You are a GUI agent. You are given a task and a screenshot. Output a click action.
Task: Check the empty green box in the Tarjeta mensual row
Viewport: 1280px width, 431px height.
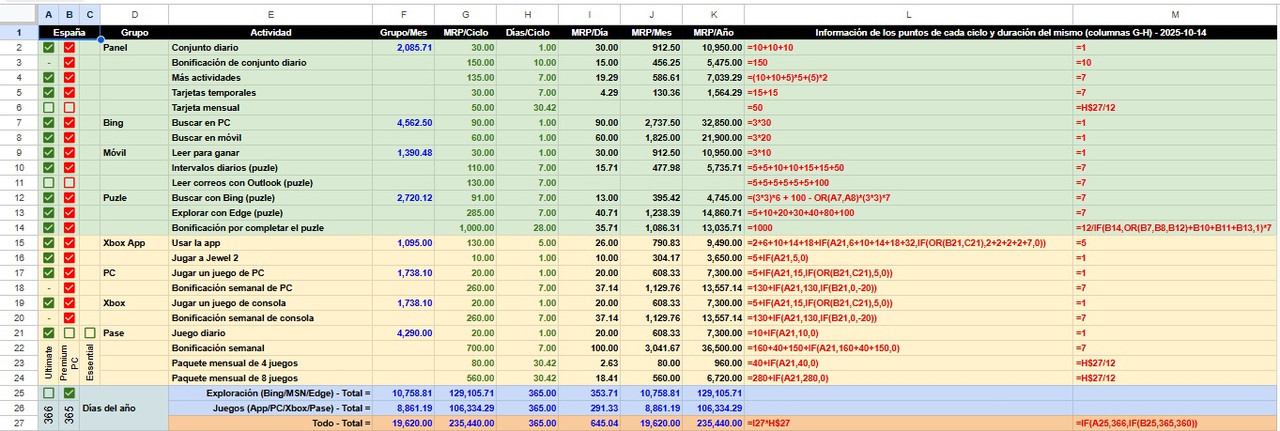pos(48,107)
